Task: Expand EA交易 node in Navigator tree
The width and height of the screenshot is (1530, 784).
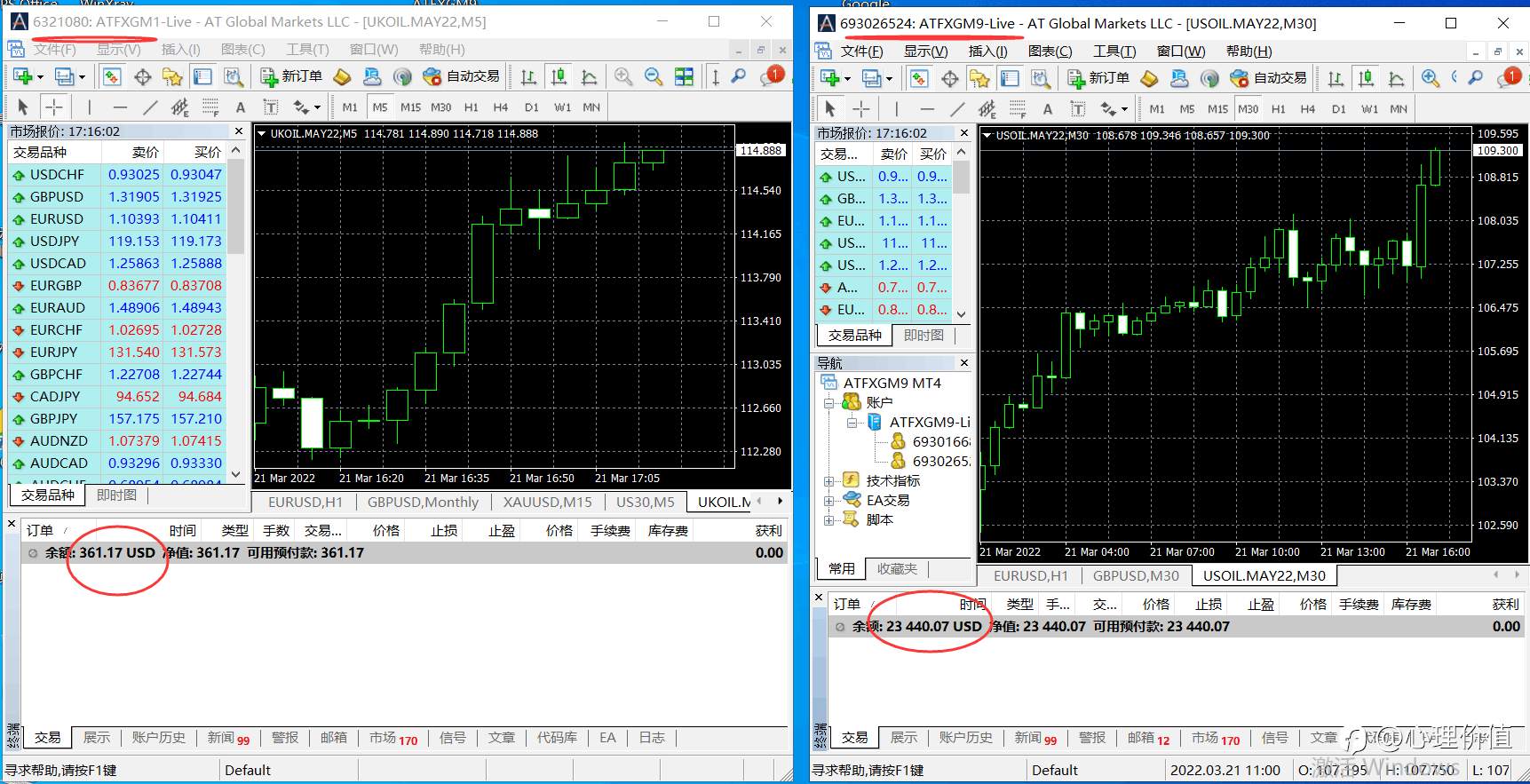Action: pos(829,501)
